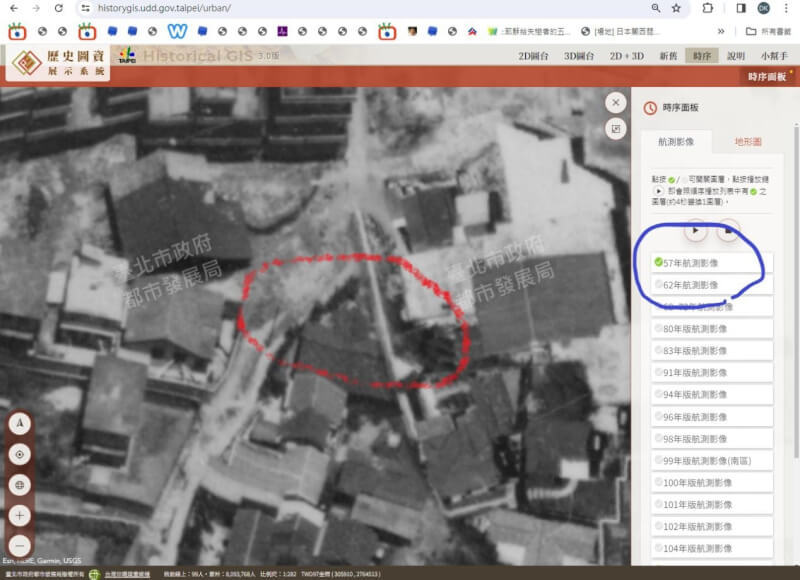Open the 2D圖台 menu item
This screenshot has height=580, width=800.
pyautogui.click(x=533, y=56)
